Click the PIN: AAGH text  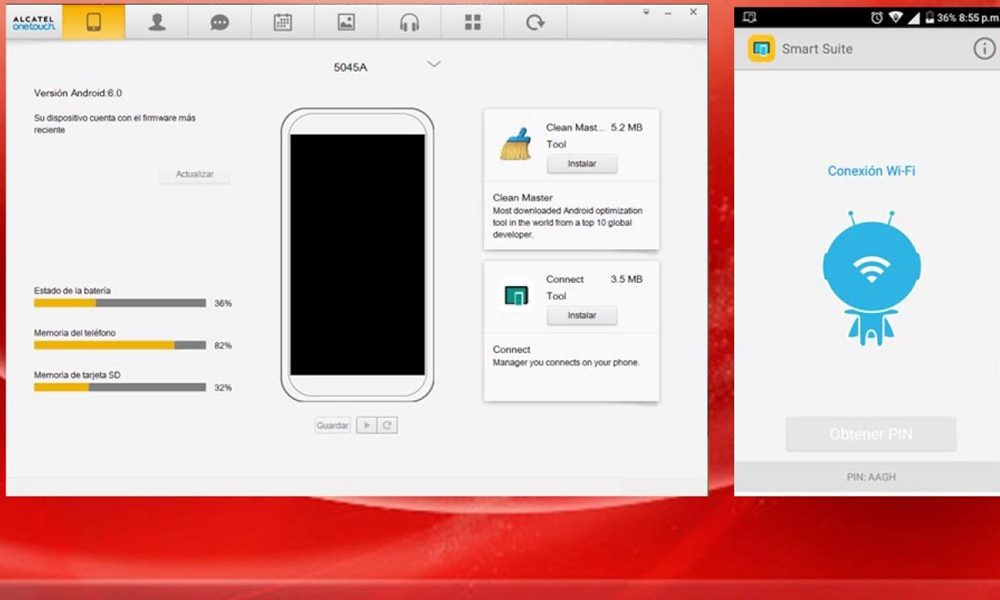871,477
